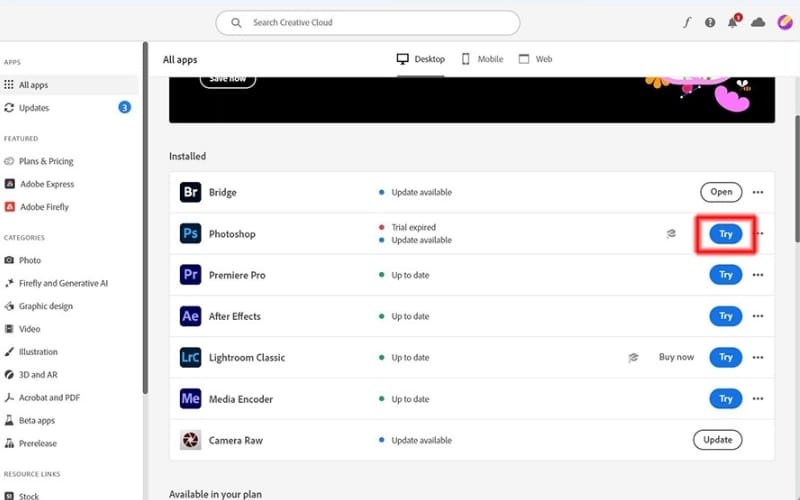
Task: Click the Lightroom Classic app icon
Action: click(191, 357)
